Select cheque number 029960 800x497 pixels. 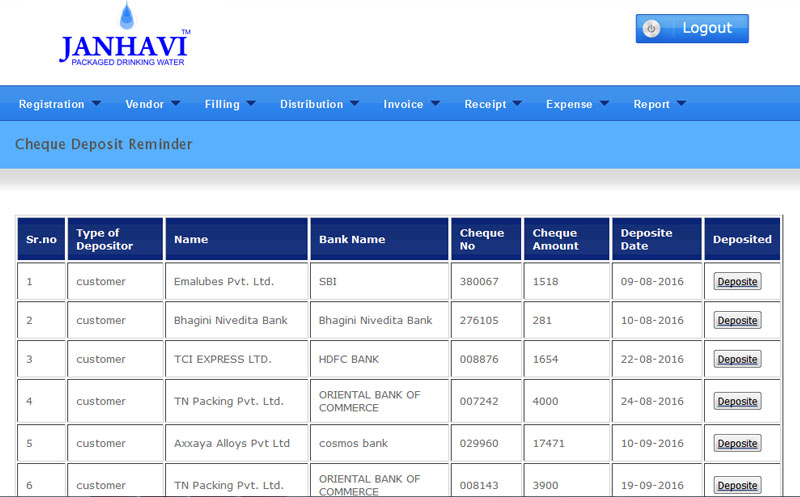(x=486, y=443)
